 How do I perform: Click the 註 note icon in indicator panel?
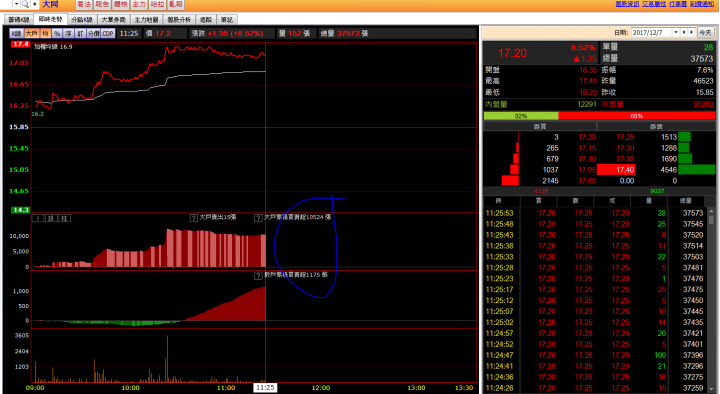tap(65, 218)
